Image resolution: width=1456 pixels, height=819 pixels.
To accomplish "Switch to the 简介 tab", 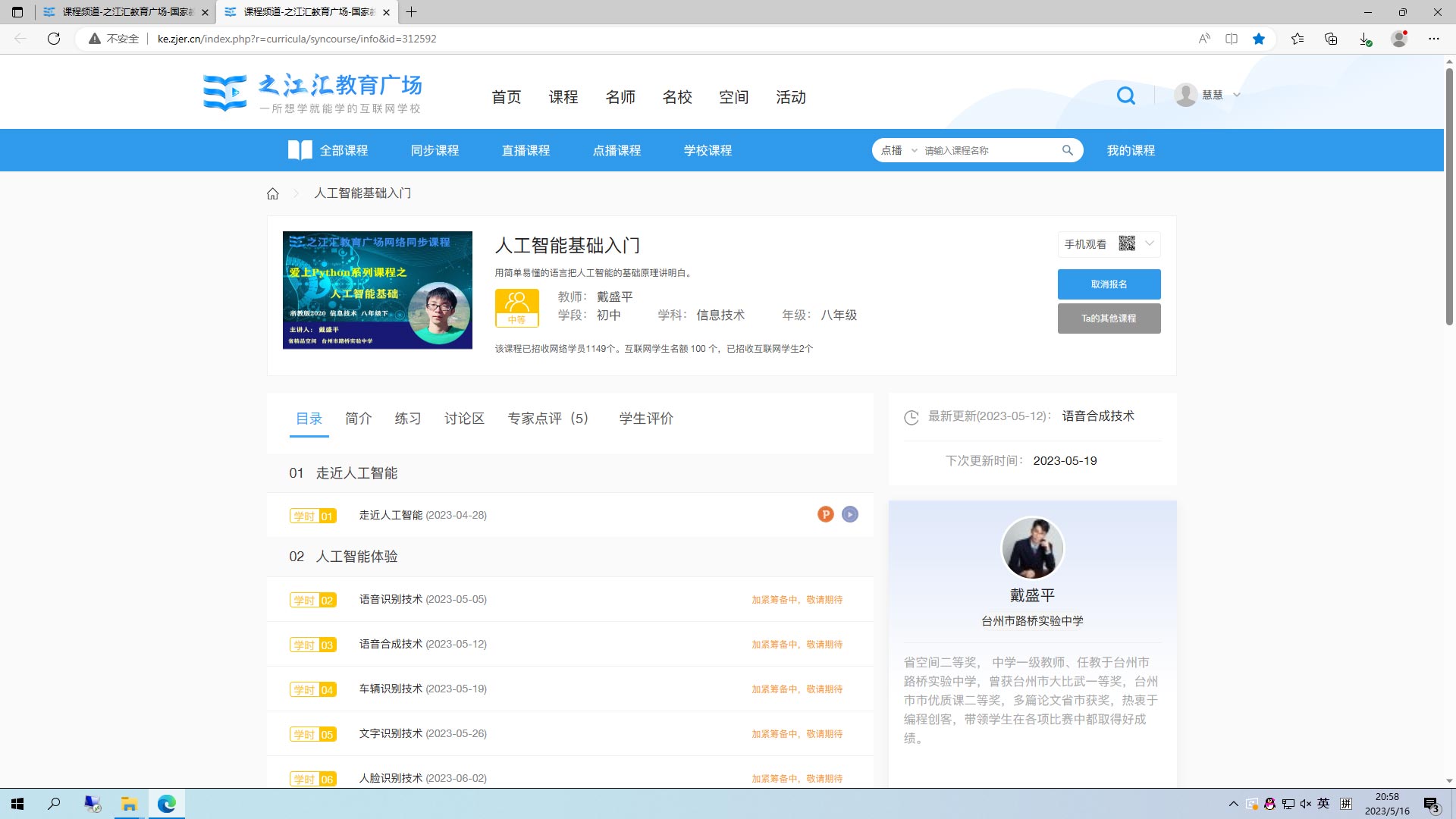I will pyautogui.click(x=358, y=419).
